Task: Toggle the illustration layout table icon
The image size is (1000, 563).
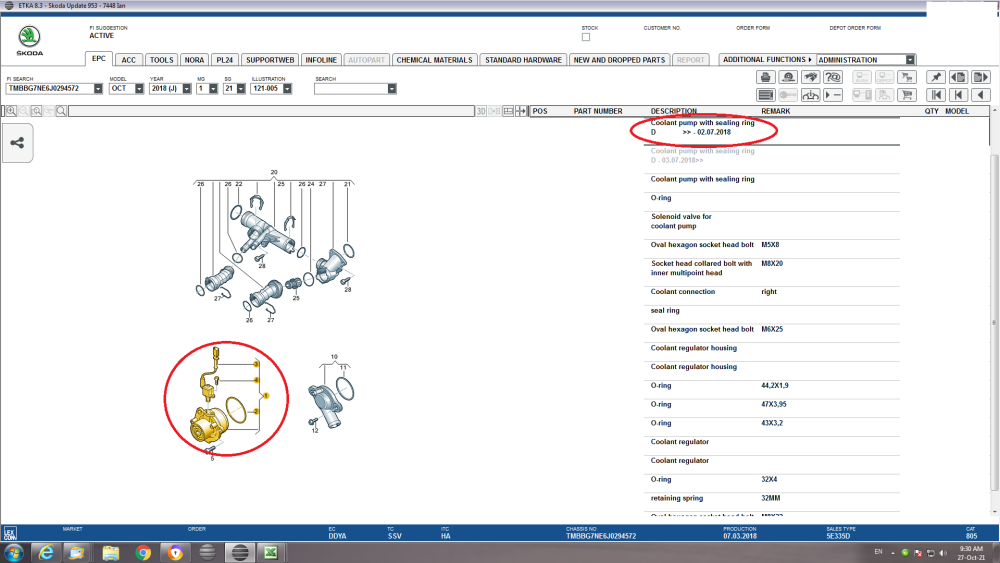Action: point(508,111)
